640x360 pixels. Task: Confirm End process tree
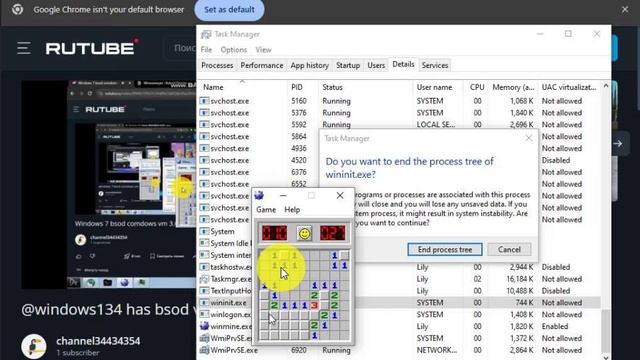click(x=445, y=249)
